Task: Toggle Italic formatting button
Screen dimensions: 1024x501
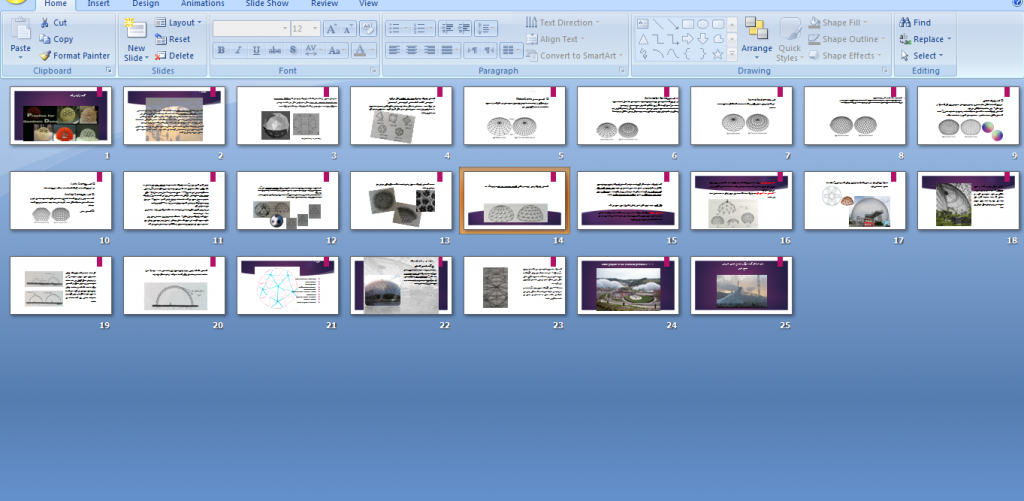Action: click(238, 50)
